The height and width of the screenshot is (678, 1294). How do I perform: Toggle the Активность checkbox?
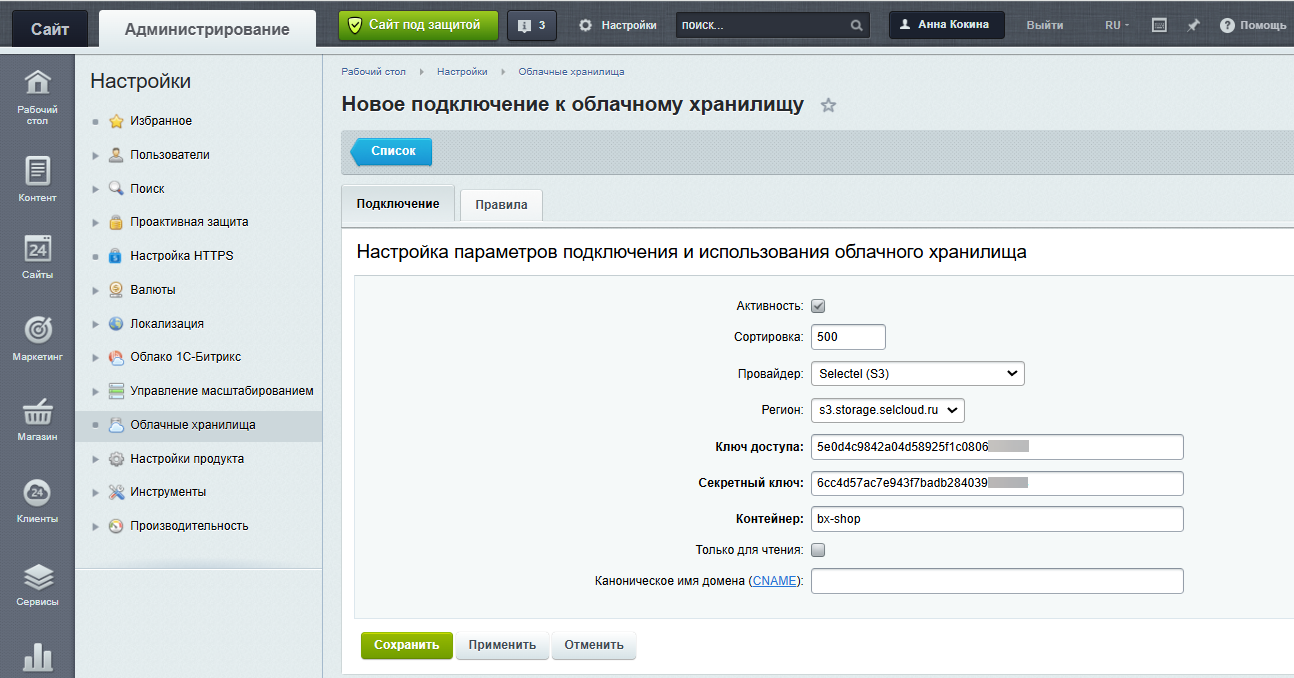coord(818,306)
